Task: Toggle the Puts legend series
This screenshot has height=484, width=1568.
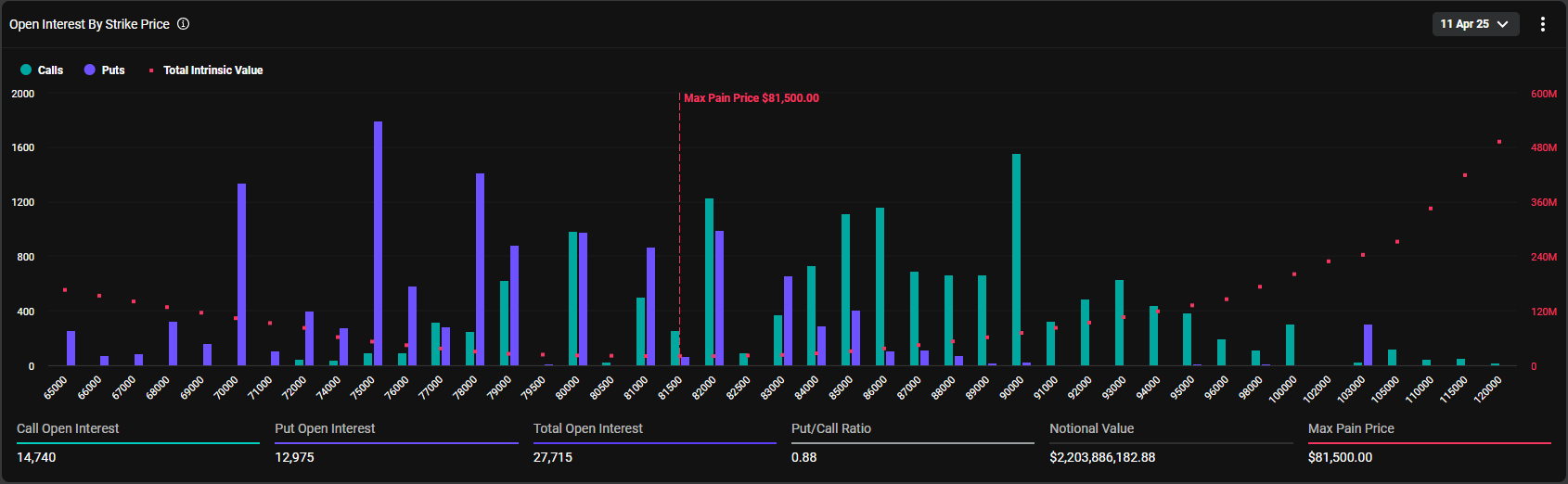Action: pos(112,70)
